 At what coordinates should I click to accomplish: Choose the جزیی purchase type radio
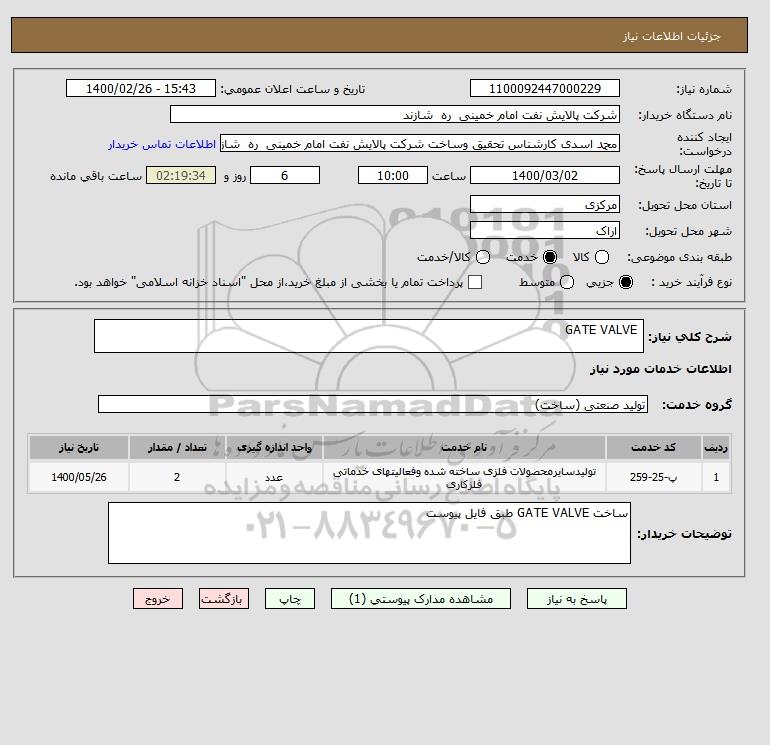coord(626,282)
